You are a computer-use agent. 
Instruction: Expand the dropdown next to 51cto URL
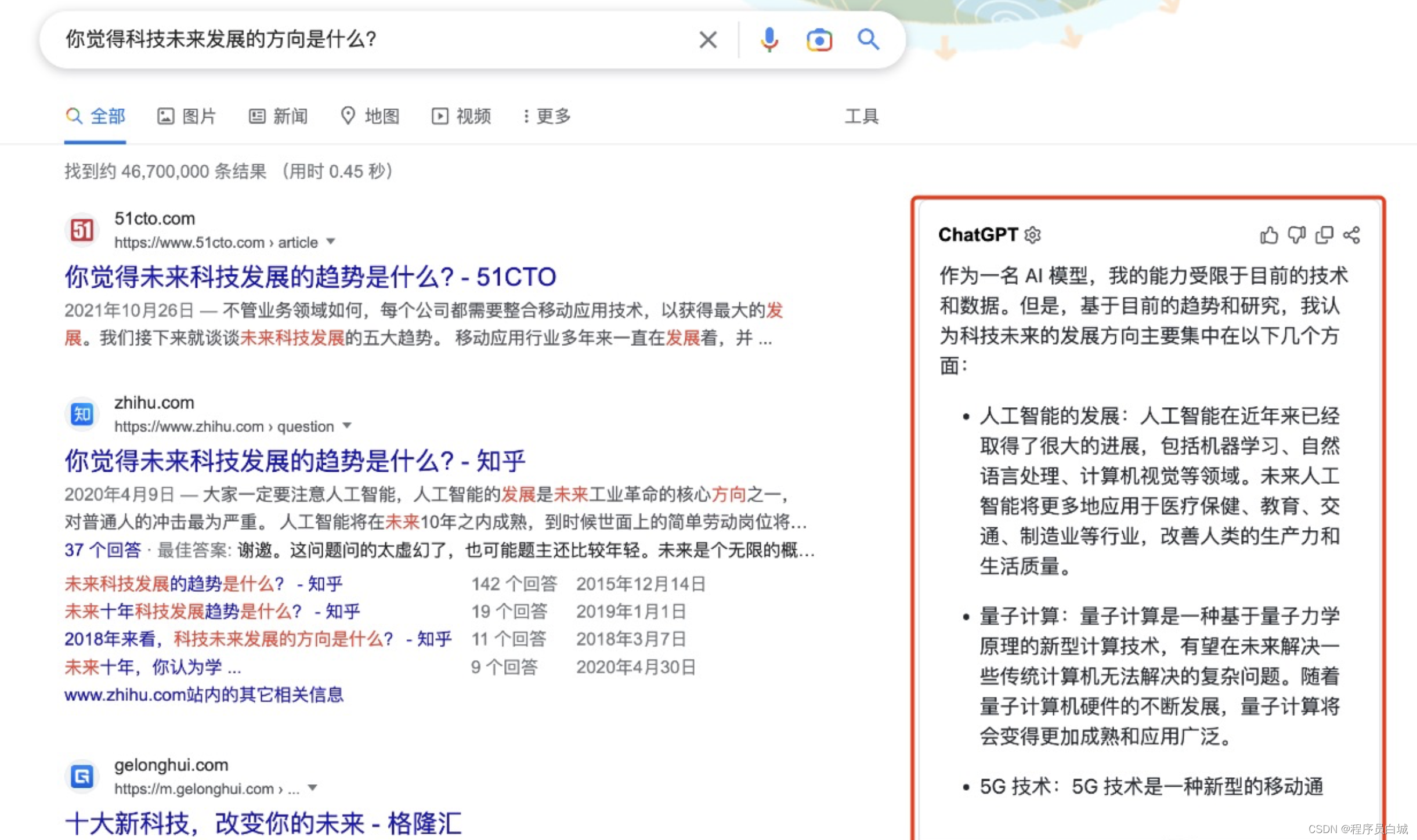tap(331, 241)
